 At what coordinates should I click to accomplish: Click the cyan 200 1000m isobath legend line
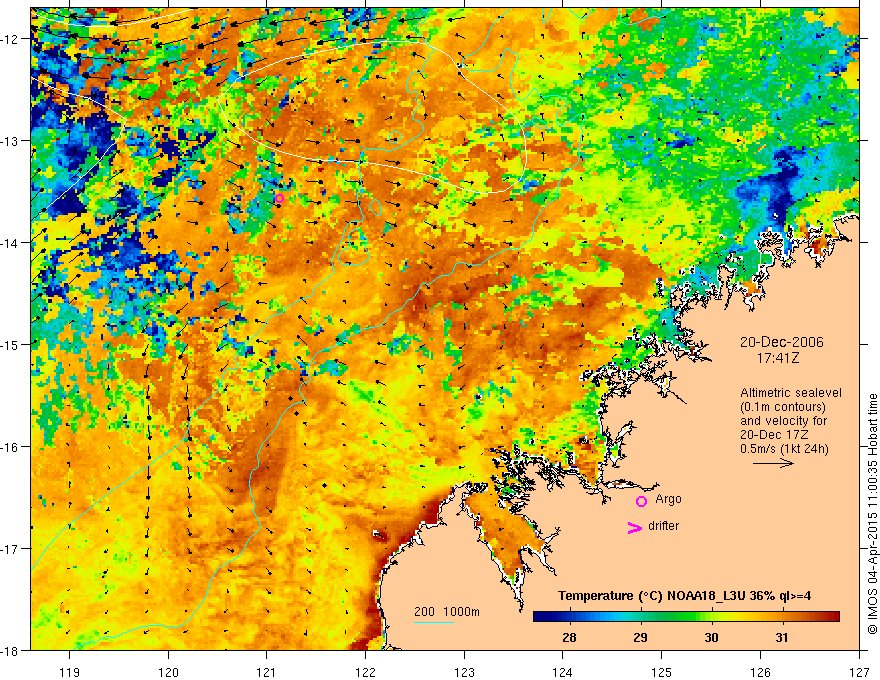pyautogui.click(x=434, y=622)
